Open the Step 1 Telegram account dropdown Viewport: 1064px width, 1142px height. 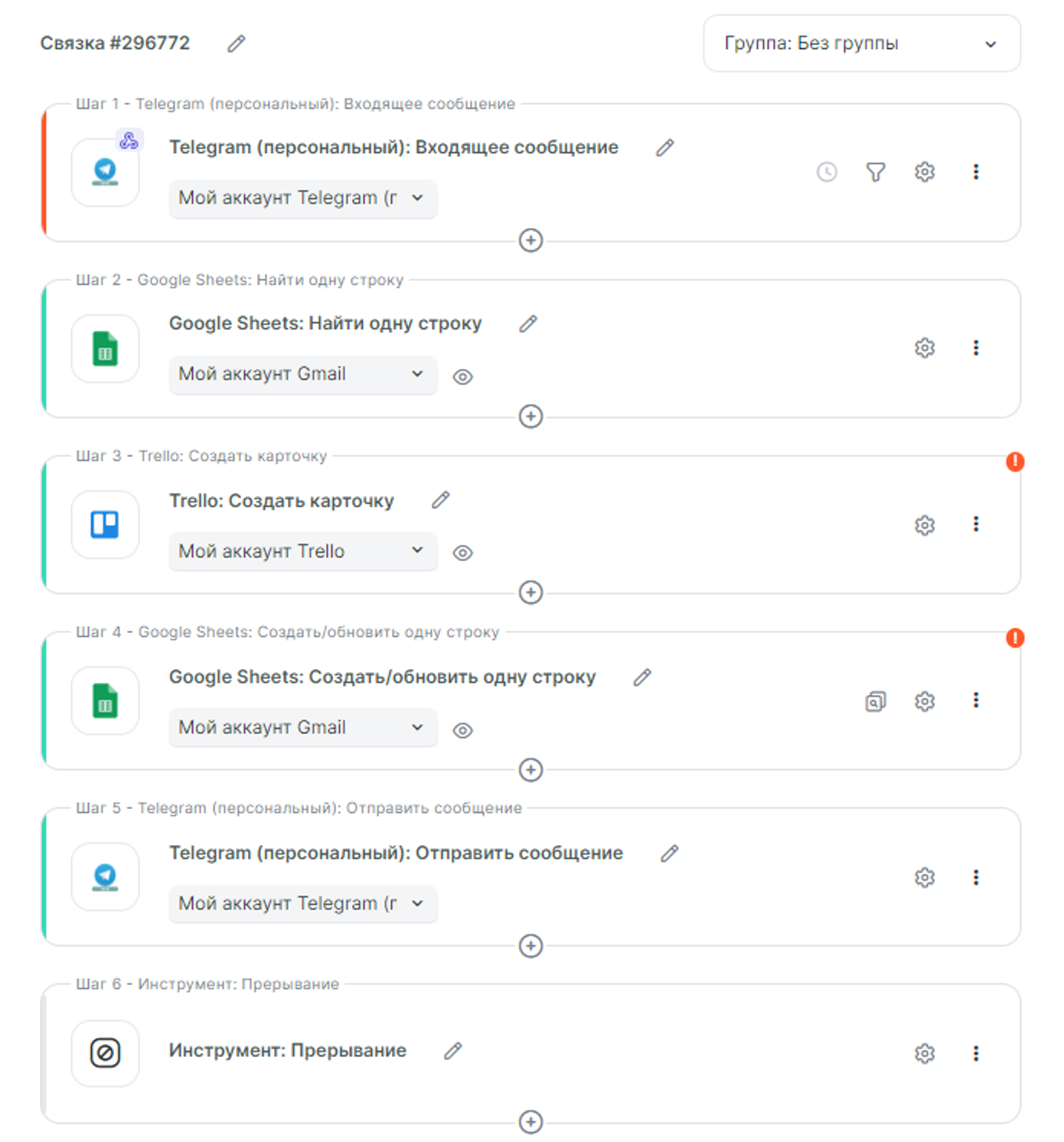point(302,198)
